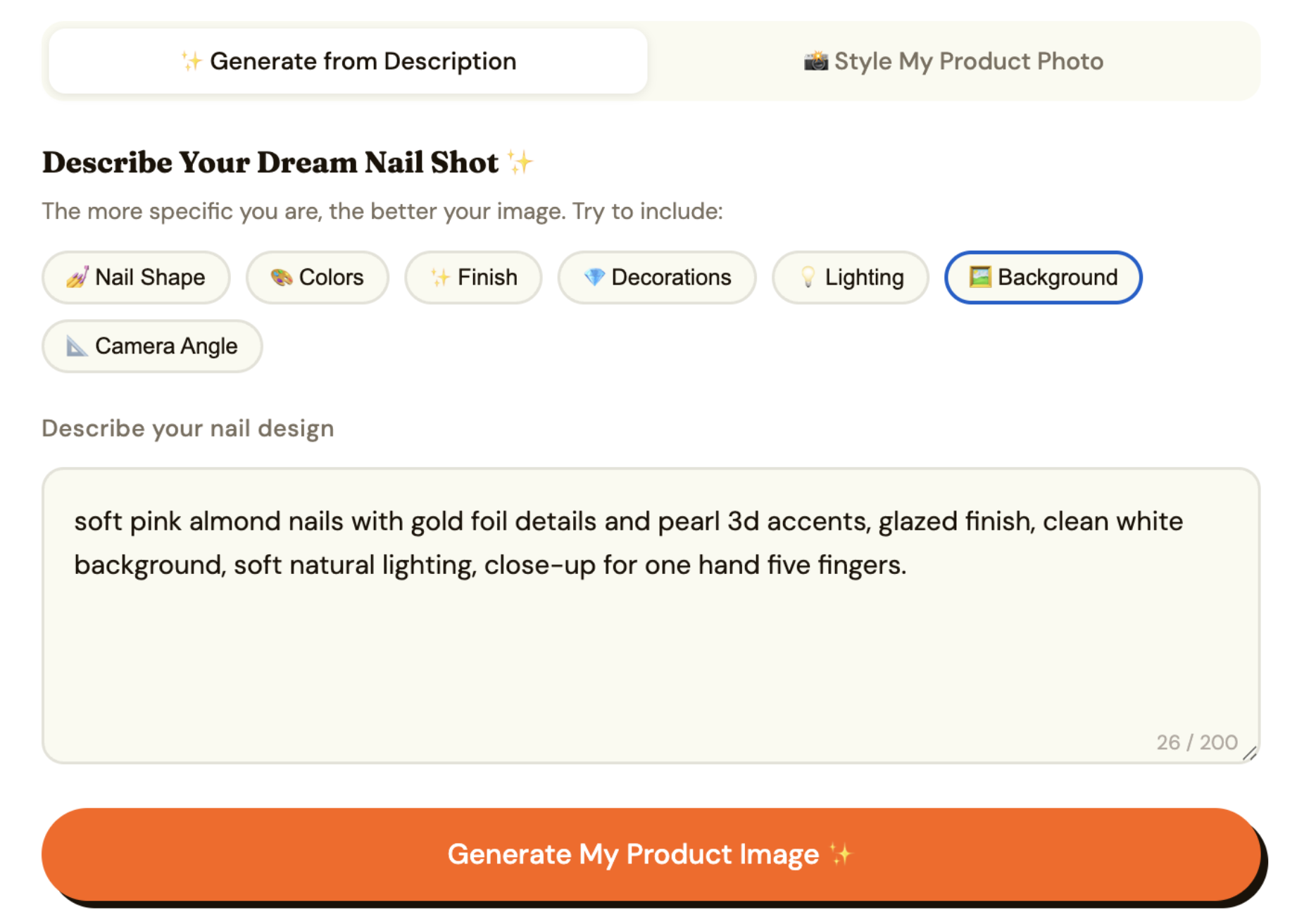Click the 26 / 200 character counter

pyautogui.click(x=1196, y=742)
